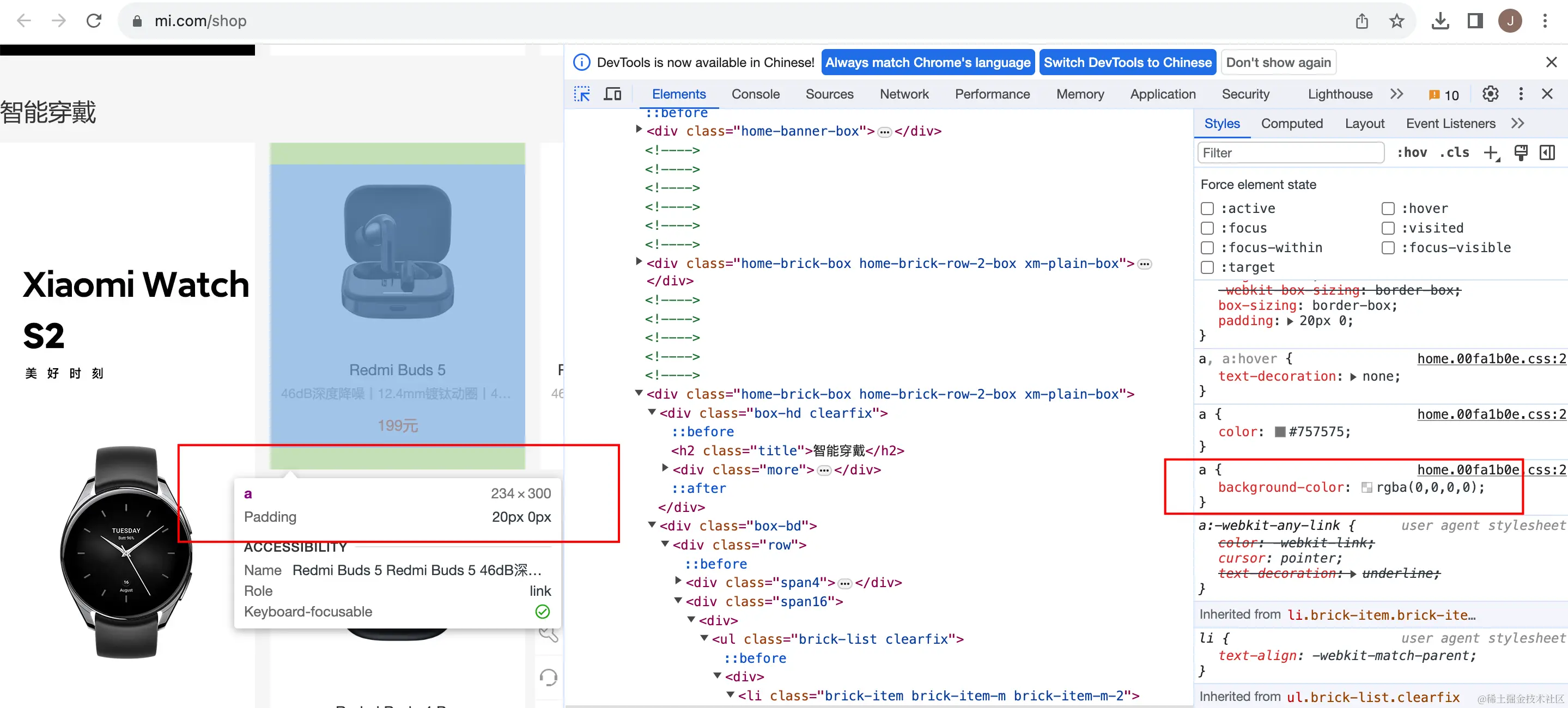This screenshot has height=708, width=1568.
Task: Click the rgba(0,0,0,0) background swatch
Action: pos(1366,487)
